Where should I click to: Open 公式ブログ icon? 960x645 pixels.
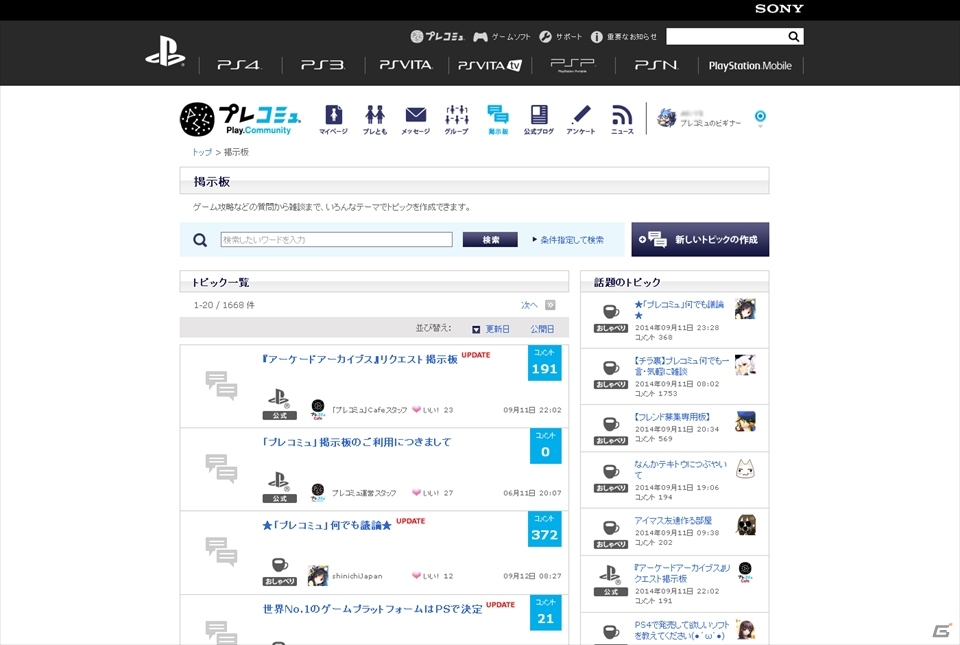tap(539, 119)
